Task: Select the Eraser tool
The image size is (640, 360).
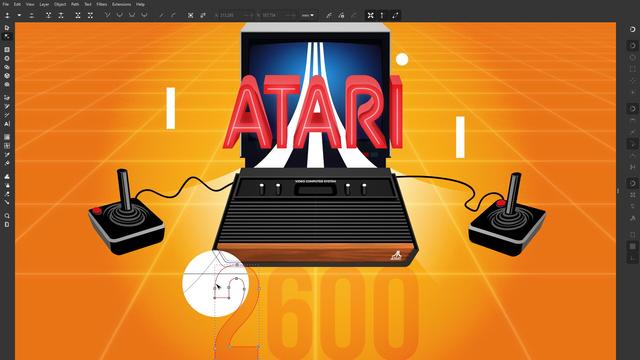Action: [x=7, y=194]
